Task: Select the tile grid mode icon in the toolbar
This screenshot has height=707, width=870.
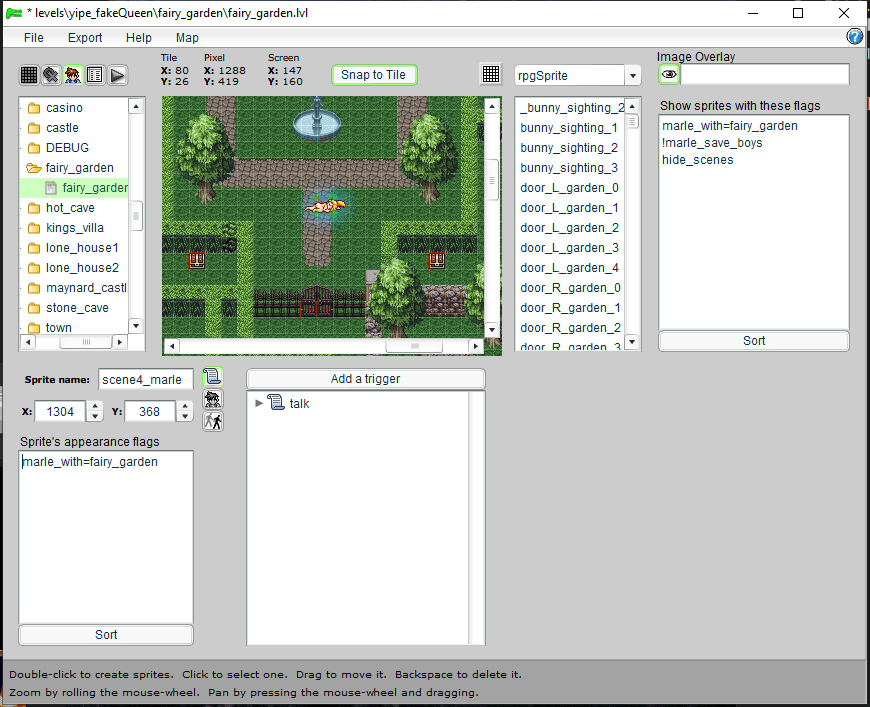Action: [x=29, y=75]
